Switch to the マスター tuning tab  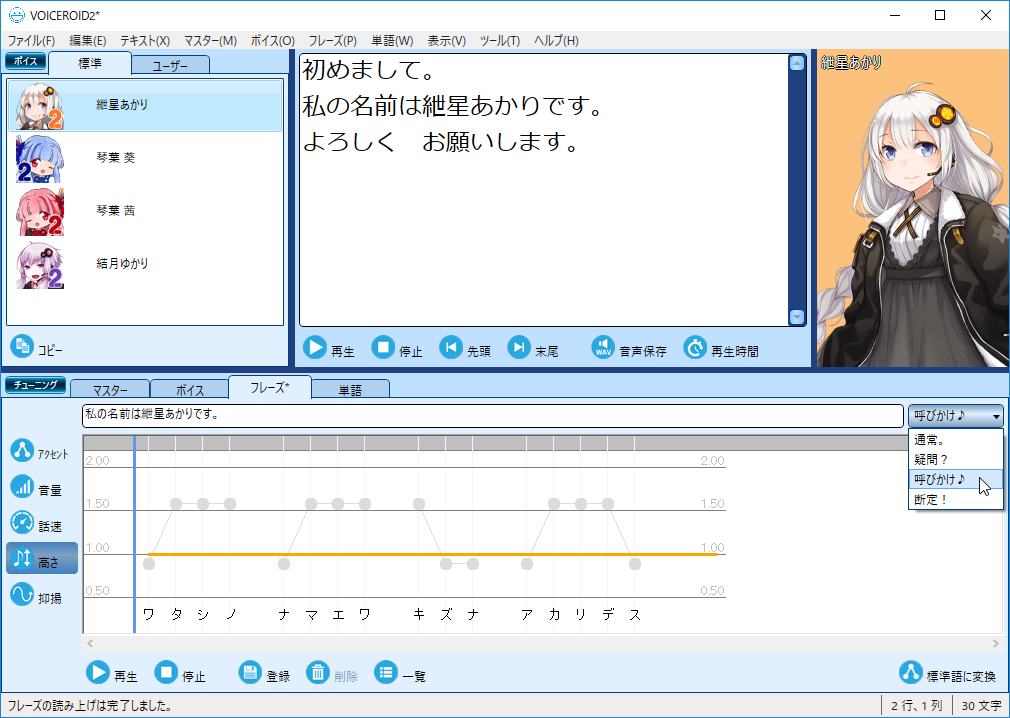click(110, 390)
